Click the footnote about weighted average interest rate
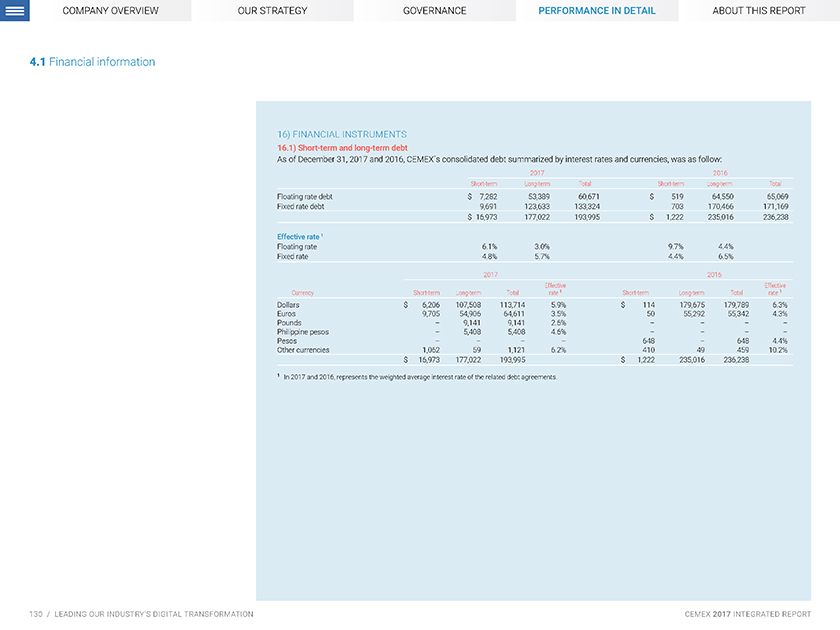 click(417, 377)
